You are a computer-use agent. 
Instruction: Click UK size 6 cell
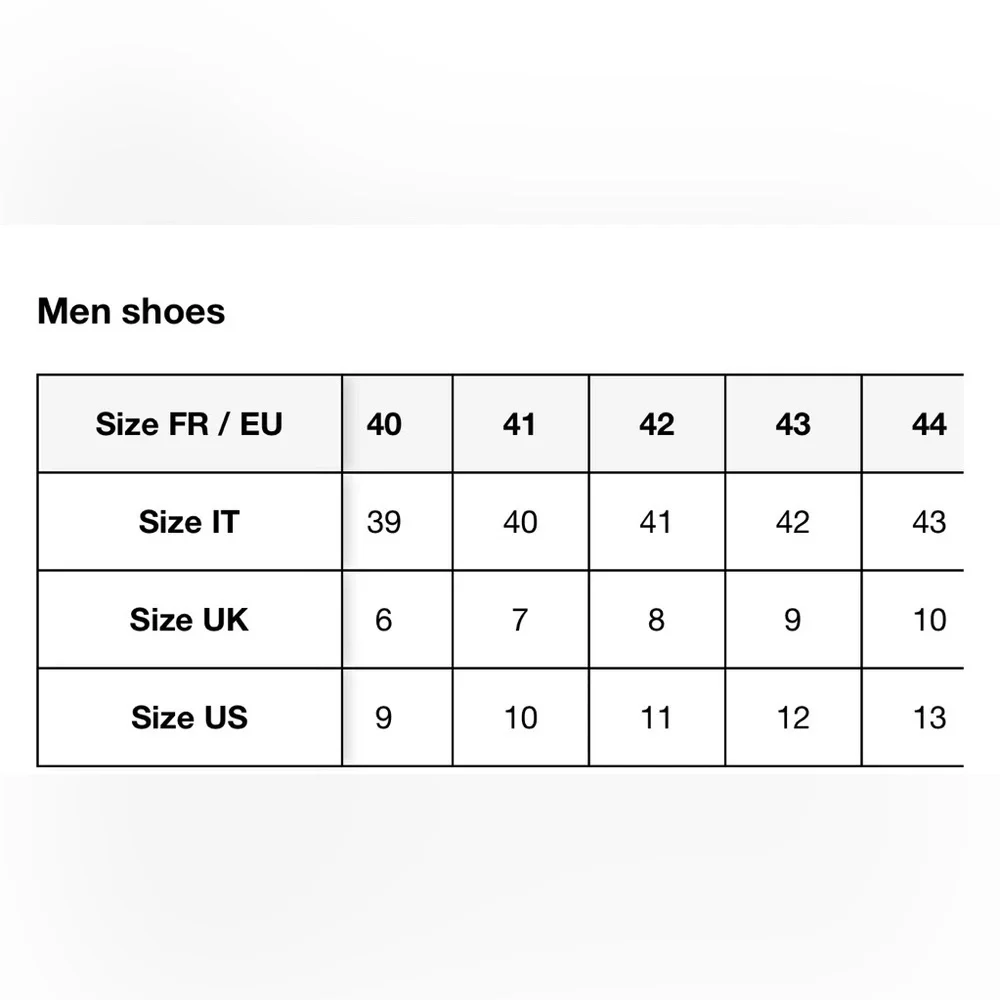click(x=397, y=619)
